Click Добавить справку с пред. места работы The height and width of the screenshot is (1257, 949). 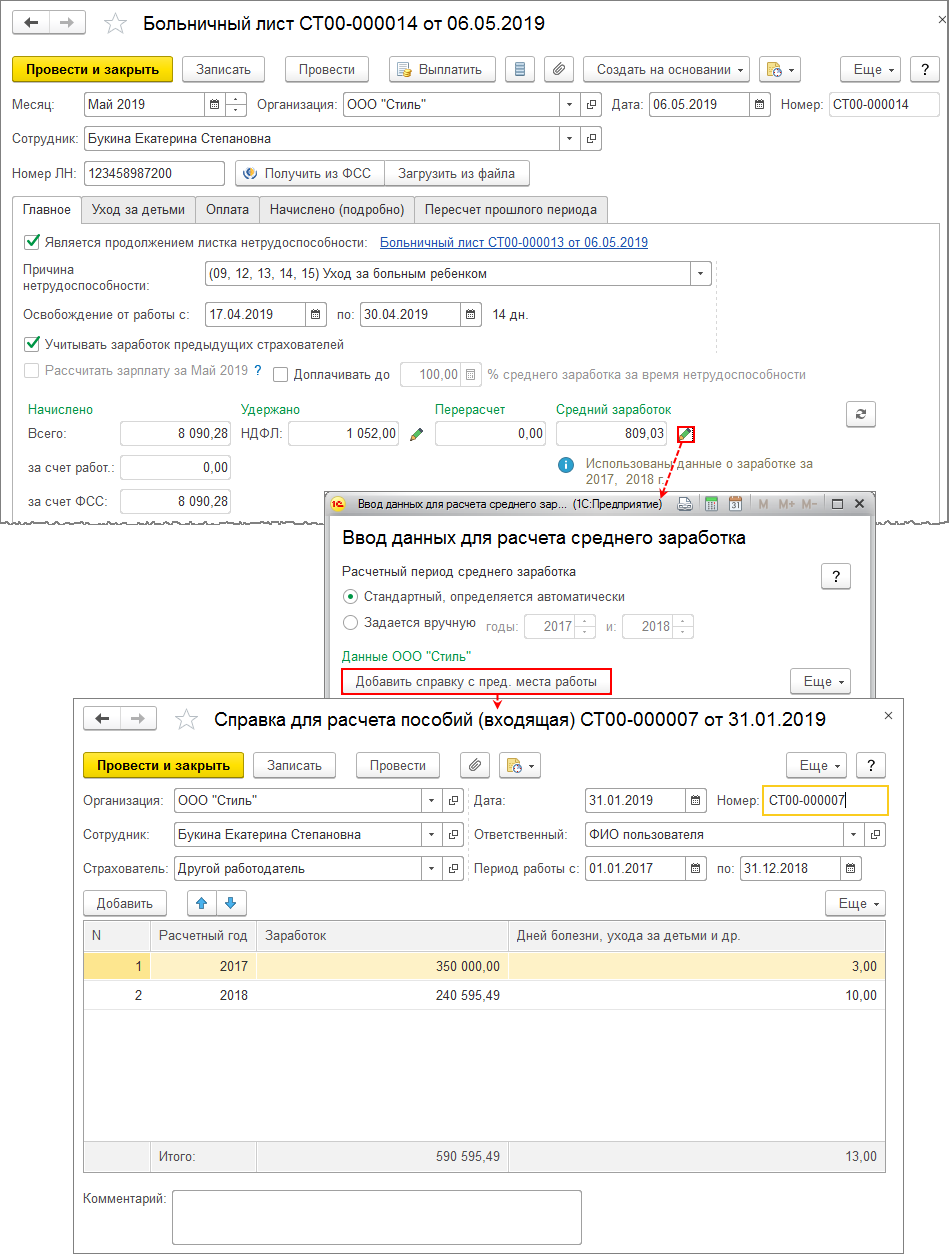[476, 682]
